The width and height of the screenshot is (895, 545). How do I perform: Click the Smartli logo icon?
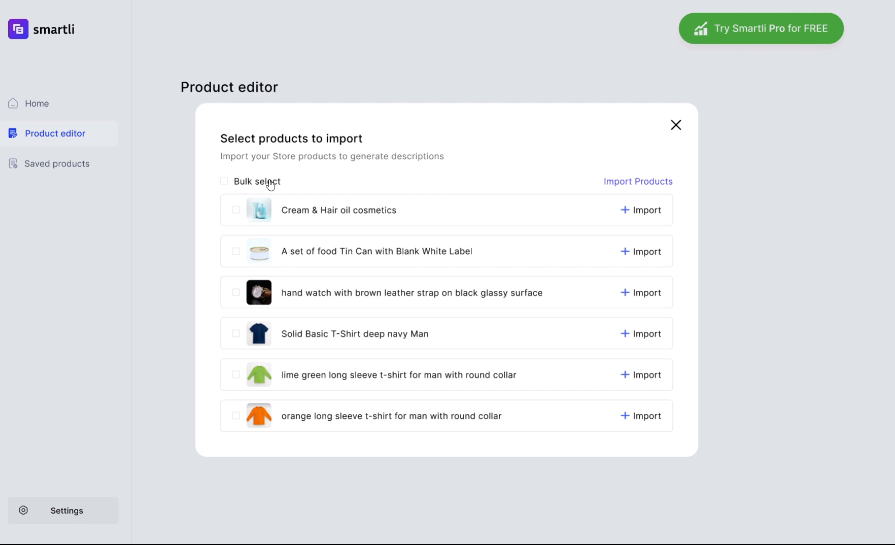[18, 29]
